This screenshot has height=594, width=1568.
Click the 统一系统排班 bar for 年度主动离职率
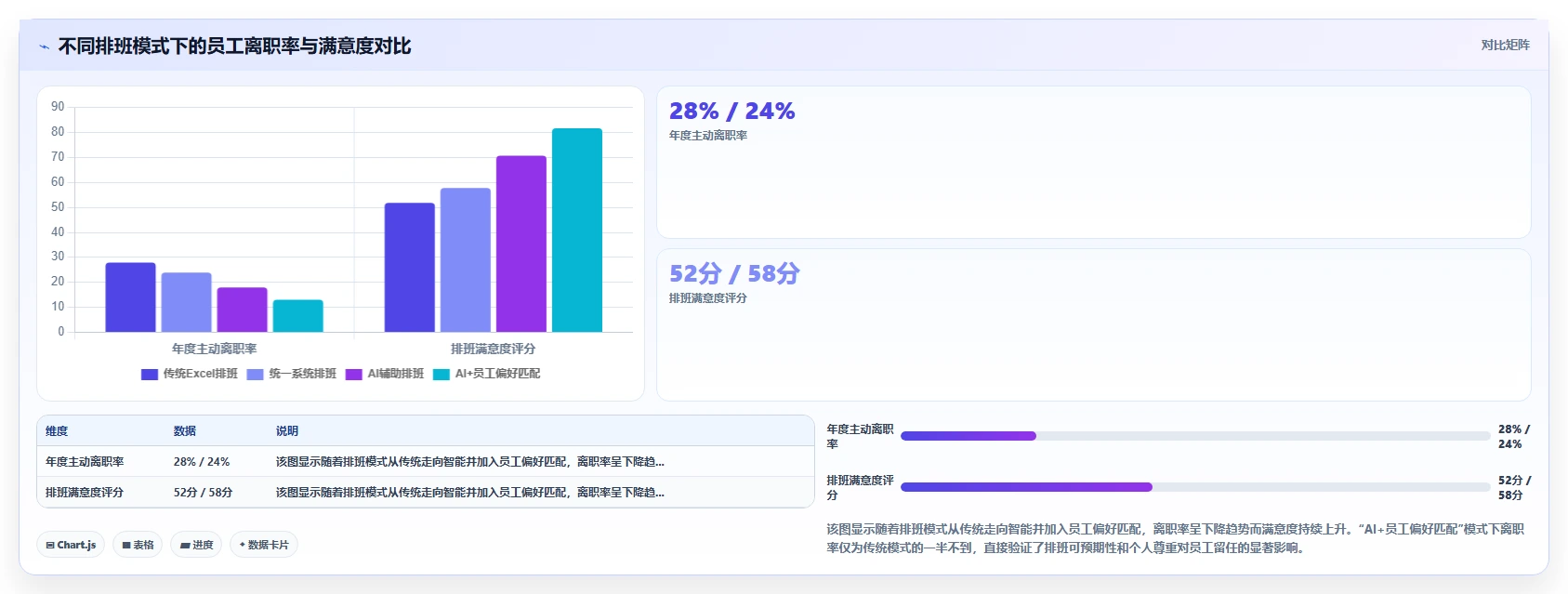187,302
